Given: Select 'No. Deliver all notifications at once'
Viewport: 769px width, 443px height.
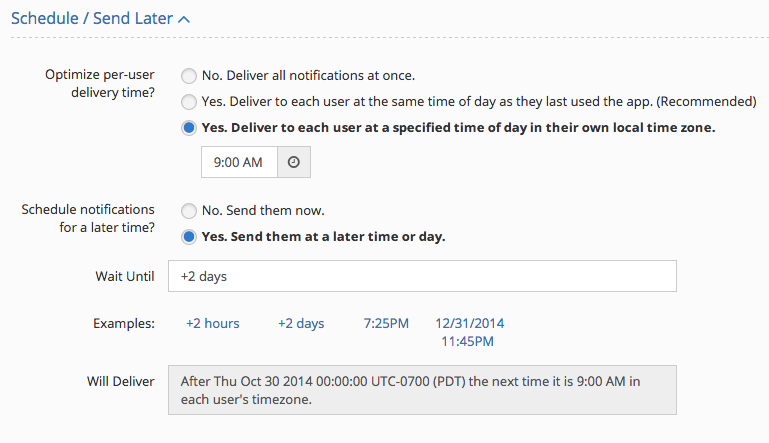Looking at the screenshot, I should tap(189, 76).
